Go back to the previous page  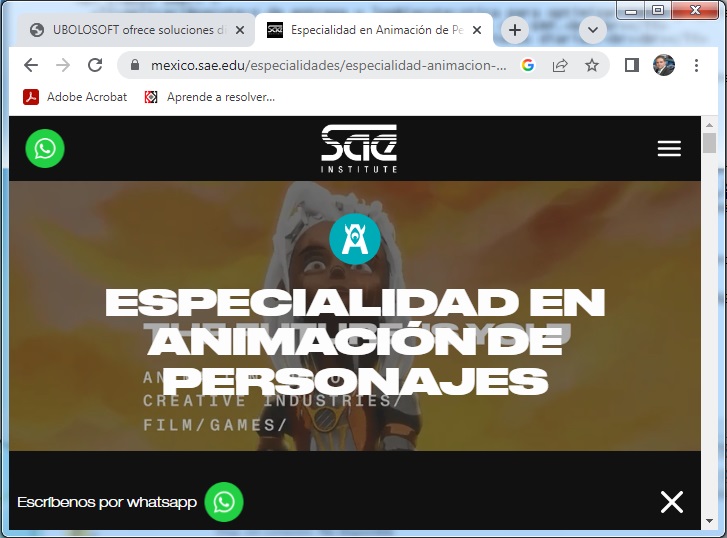tap(31, 65)
